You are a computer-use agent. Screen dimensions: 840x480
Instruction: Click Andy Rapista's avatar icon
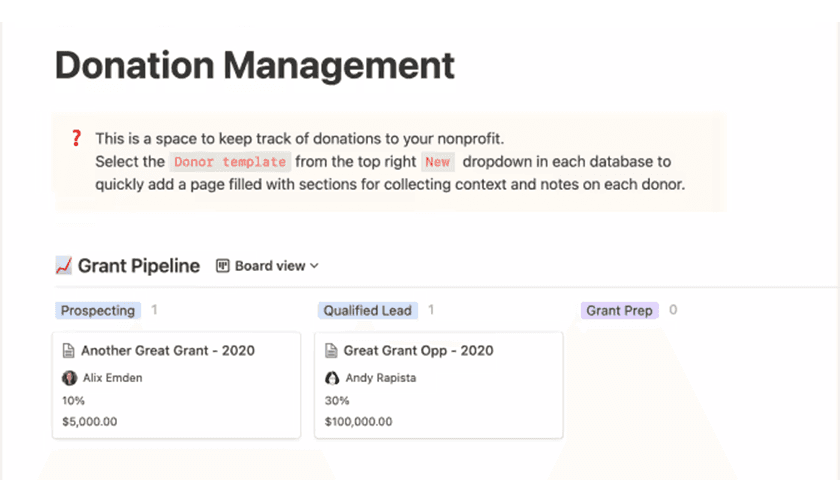click(332, 378)
